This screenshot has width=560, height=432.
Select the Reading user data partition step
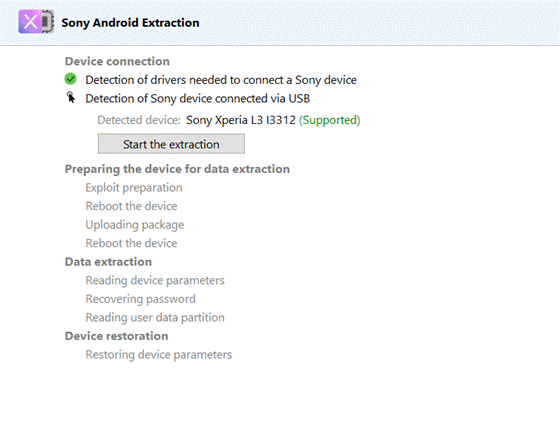pos(155,318)
